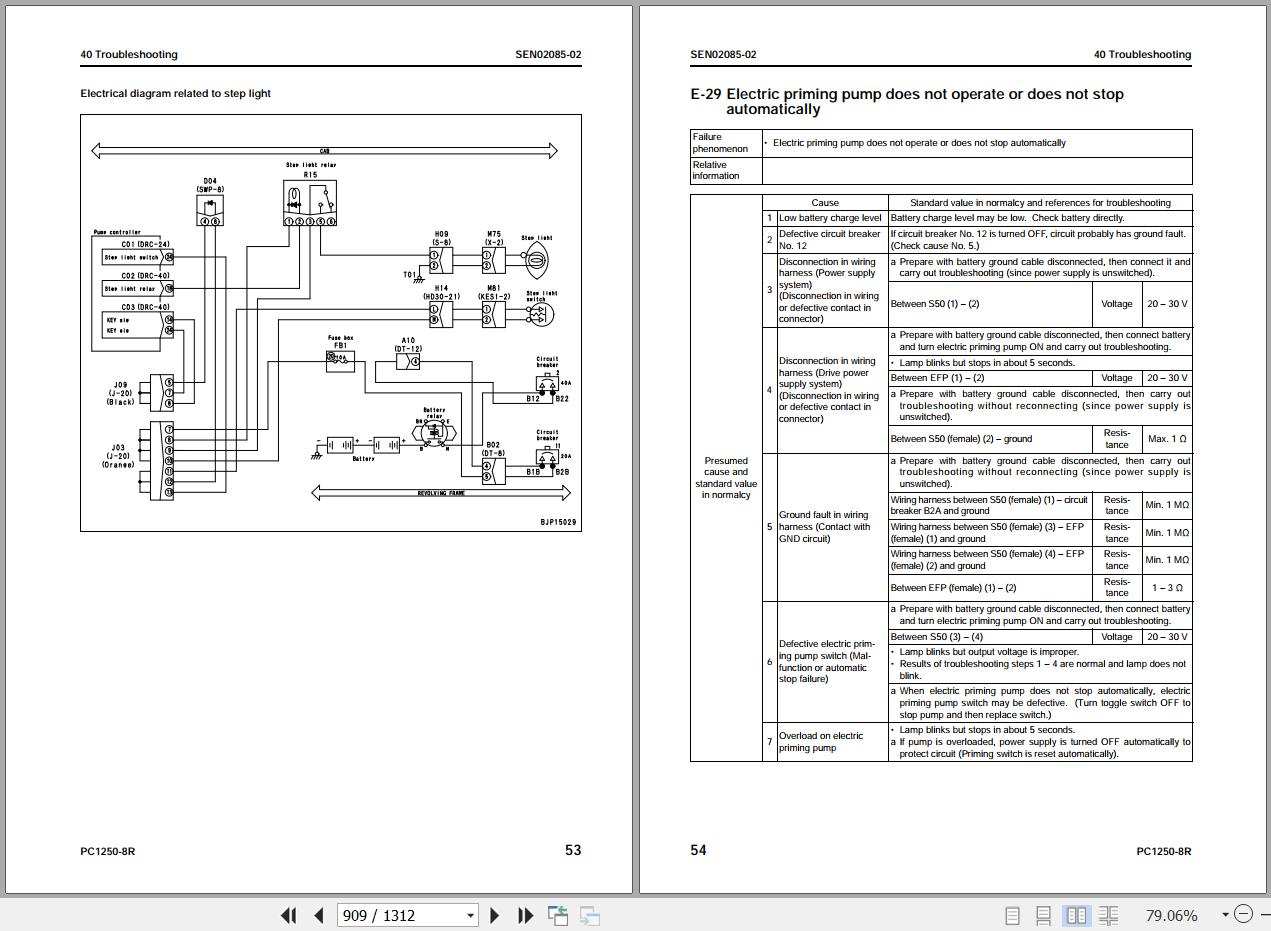1271x931 pixels.
Task: Click 'J09 (J-20) (Black)' connector label
Action: click(x=120, y=393)
